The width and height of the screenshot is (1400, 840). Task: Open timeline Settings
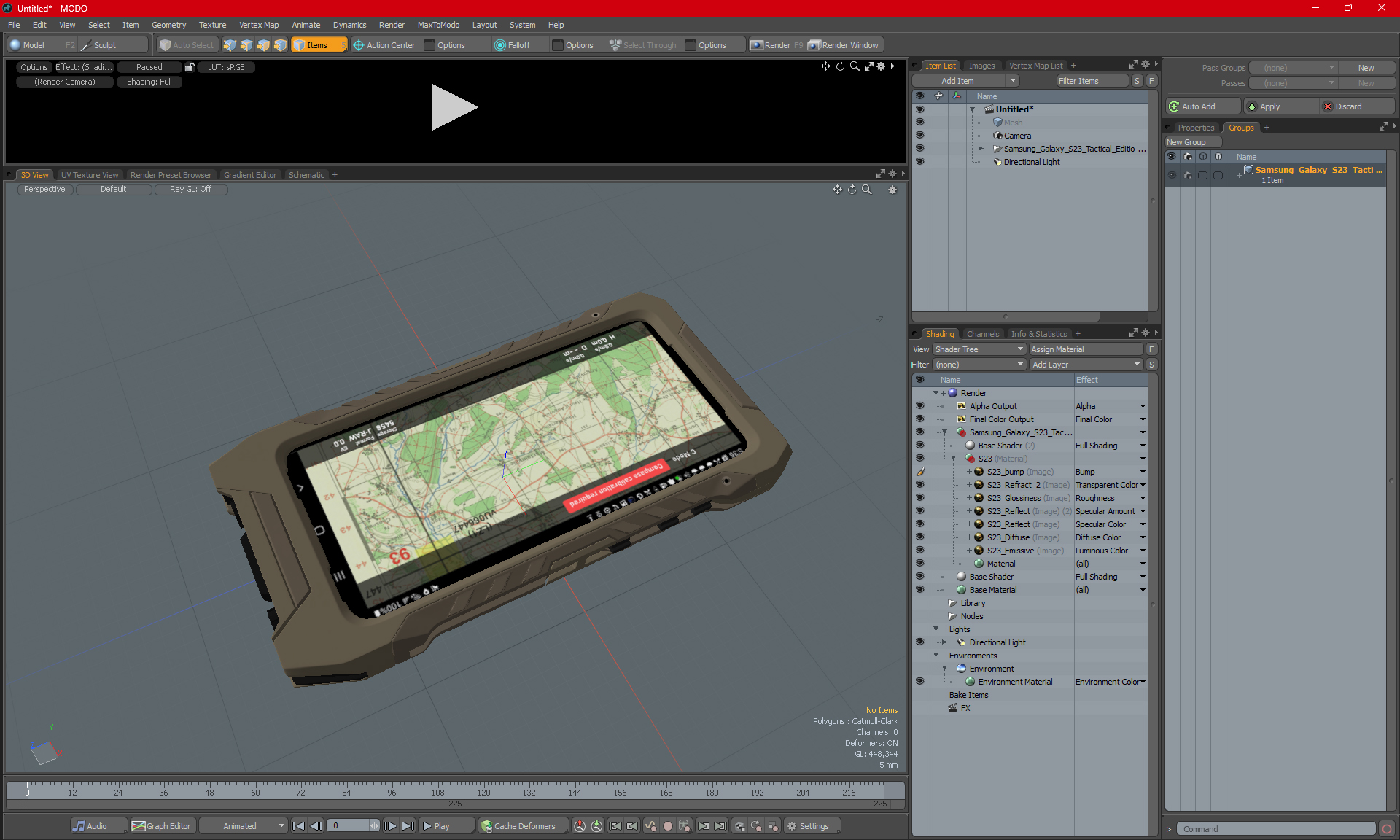pos(811,826)
